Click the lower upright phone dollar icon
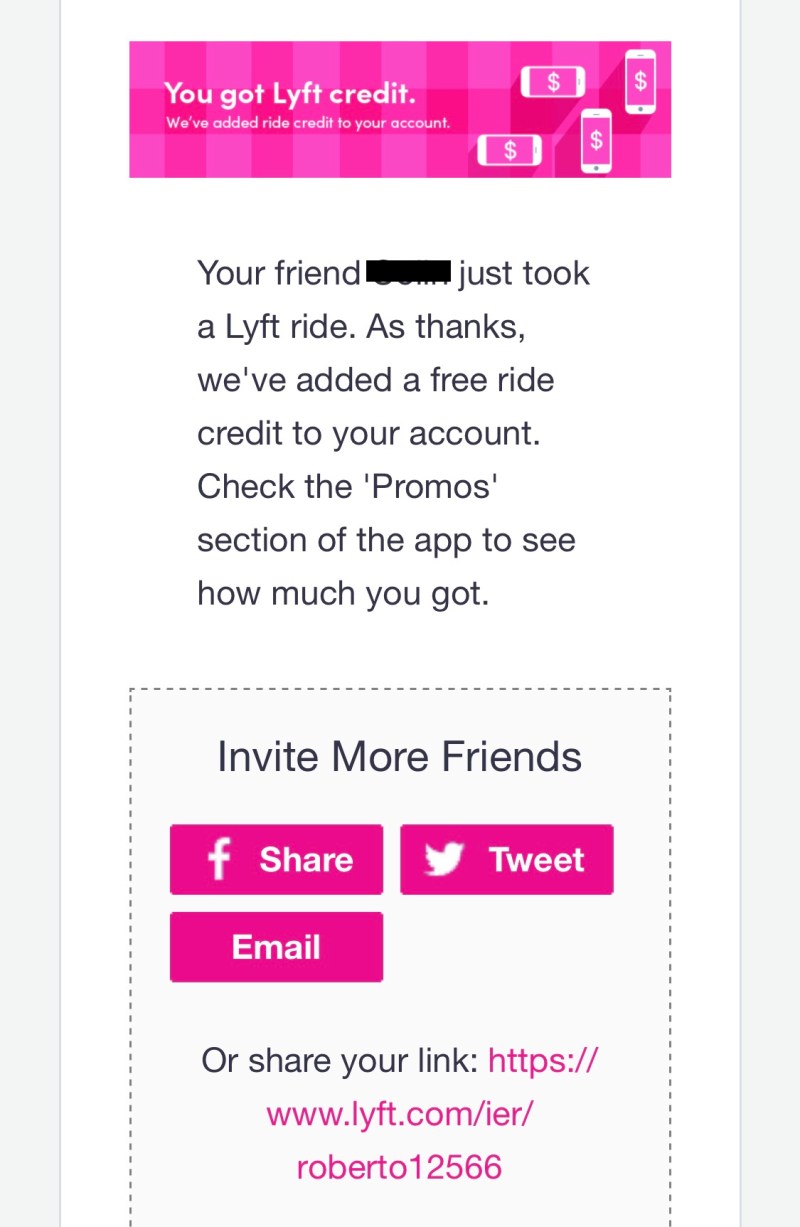800x1227 pixels. 596,140
